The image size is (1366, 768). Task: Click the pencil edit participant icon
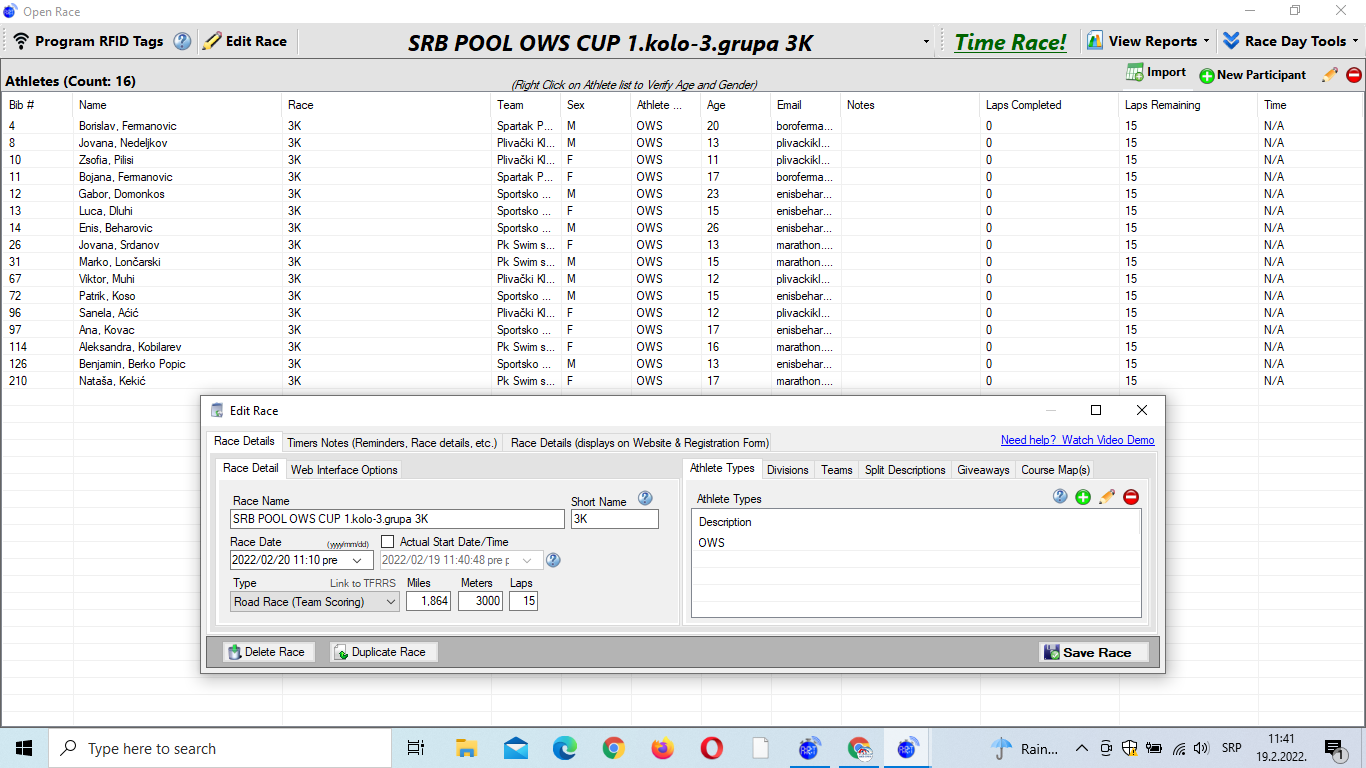(1329, 75)
